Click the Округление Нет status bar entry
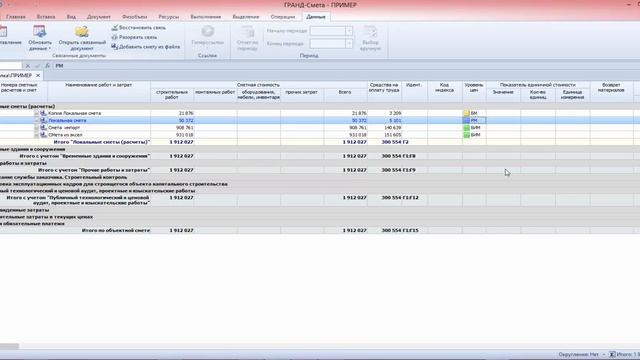Image resolution: width=640 pixels, height=360 pixels. coord(578,355)
